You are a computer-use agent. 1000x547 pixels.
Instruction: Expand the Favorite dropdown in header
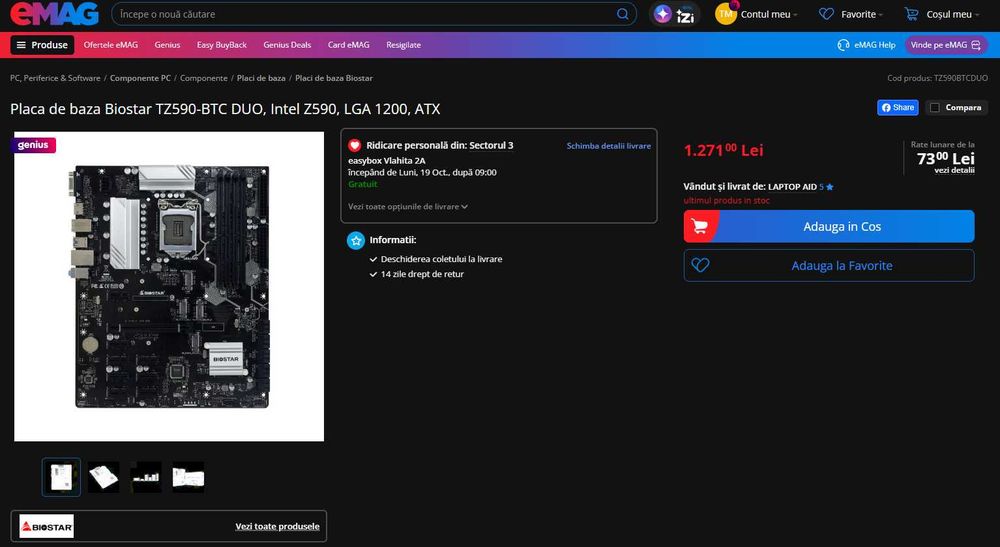862,14
